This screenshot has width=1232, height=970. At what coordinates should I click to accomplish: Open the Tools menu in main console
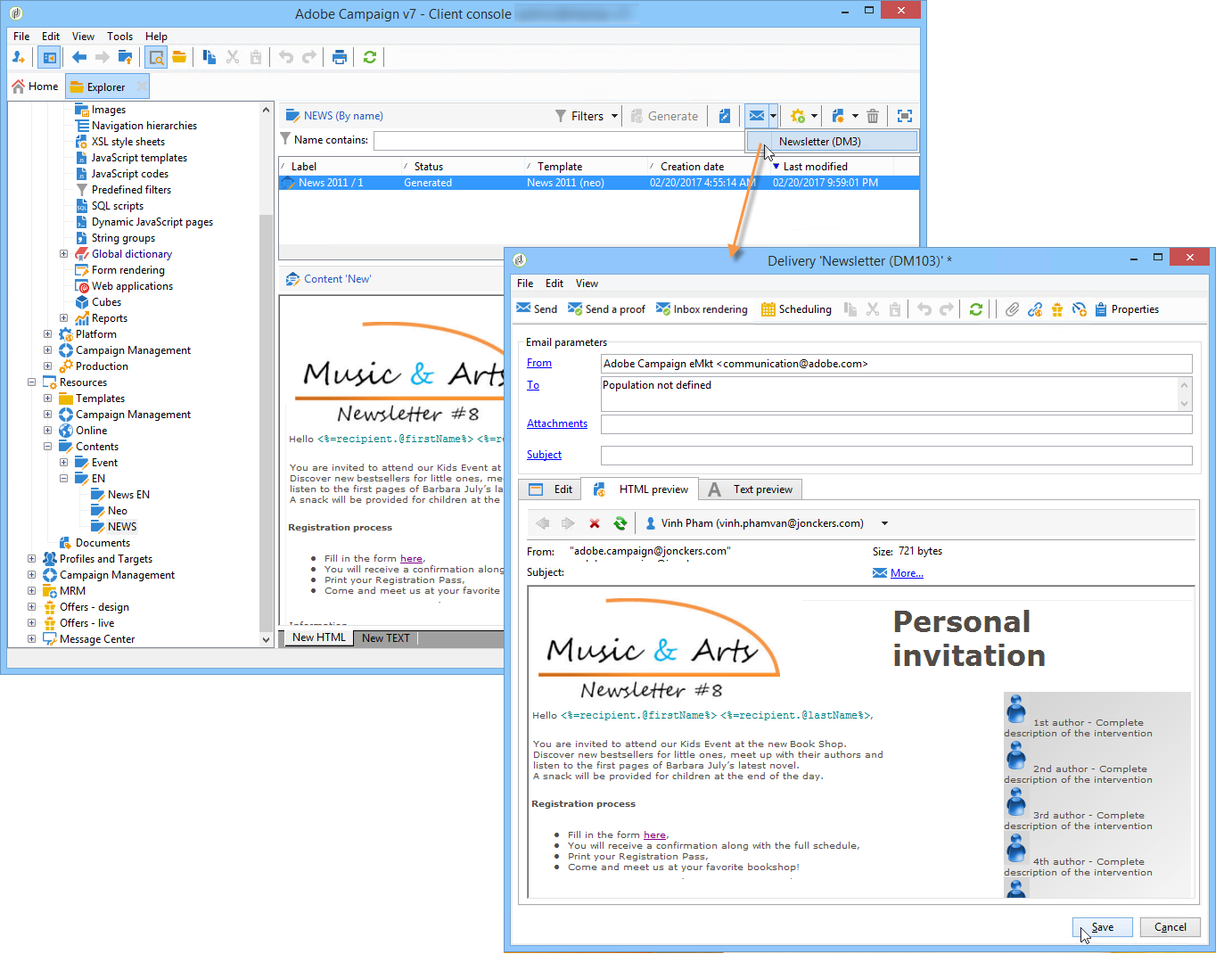click(119, 37)
